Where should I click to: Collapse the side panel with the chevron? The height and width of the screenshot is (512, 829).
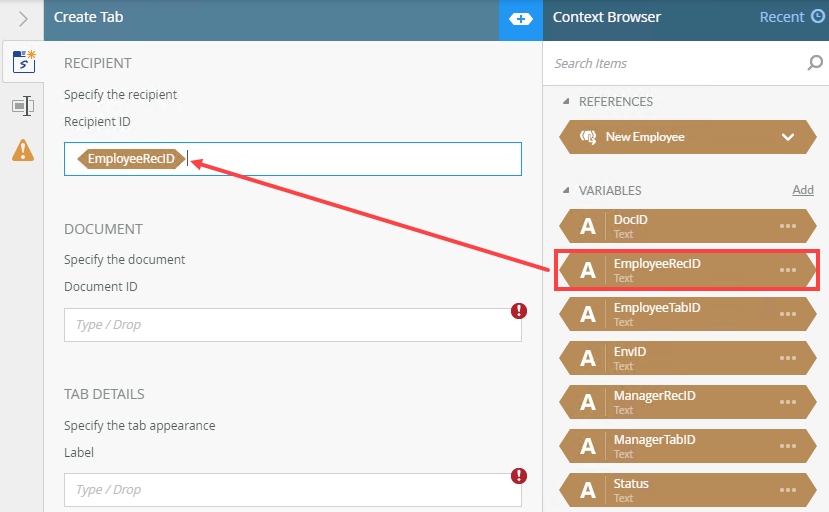pos(23,19)
